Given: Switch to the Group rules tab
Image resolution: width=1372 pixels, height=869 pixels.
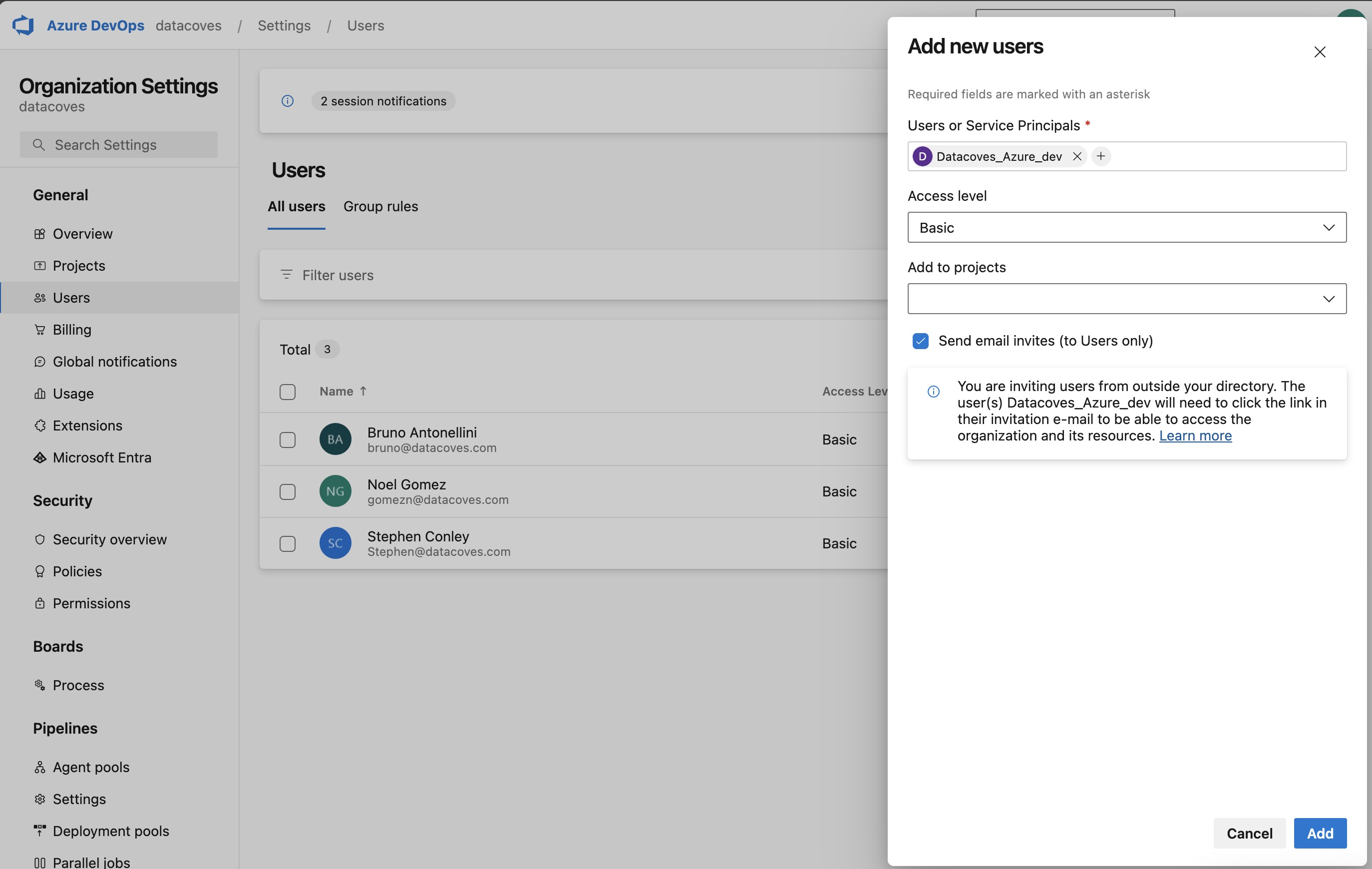Looking at the screenshot, I should coord(380,206).
